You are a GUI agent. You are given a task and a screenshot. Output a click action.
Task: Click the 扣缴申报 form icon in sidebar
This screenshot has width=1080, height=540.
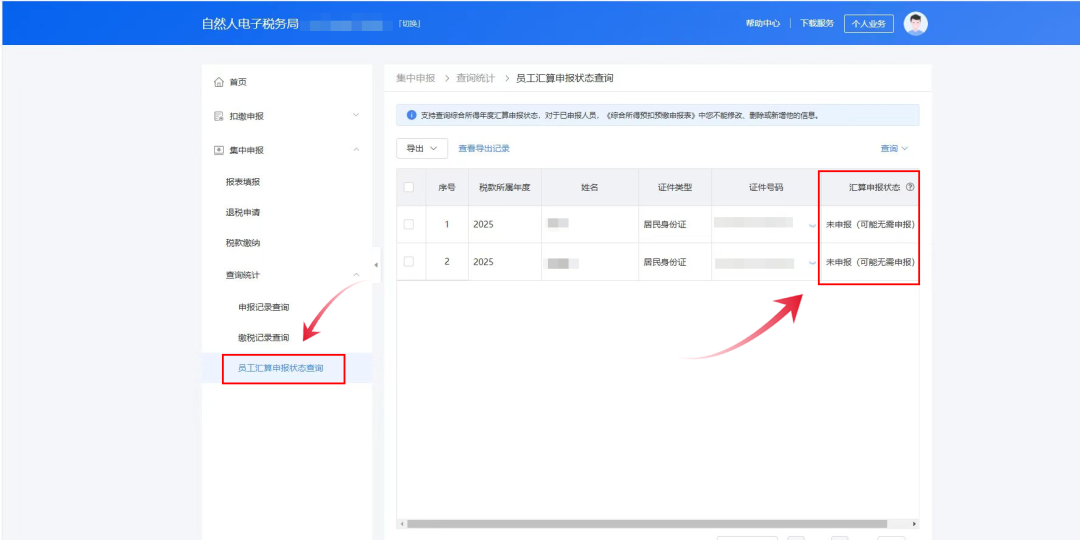click(218, 116)
